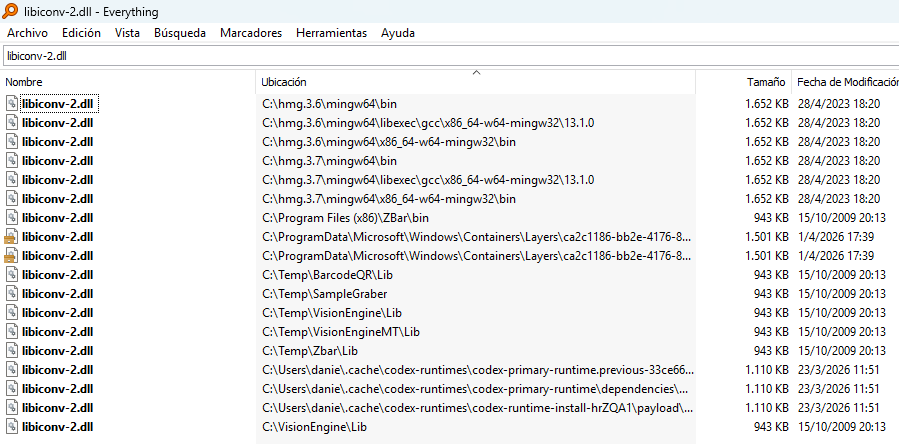Click file icon of C:\Temp\VisionEngine\Lib row
899x444 pixels.
pos(12,312)
